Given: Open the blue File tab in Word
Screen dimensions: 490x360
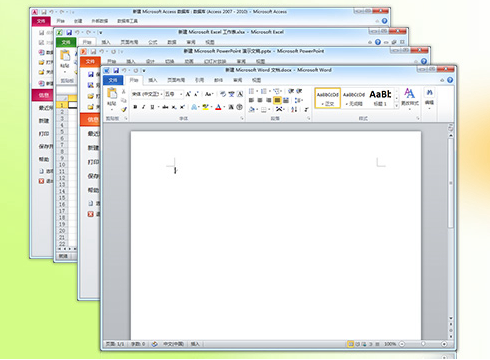Looking at the screenshot, I should [113, 80].
